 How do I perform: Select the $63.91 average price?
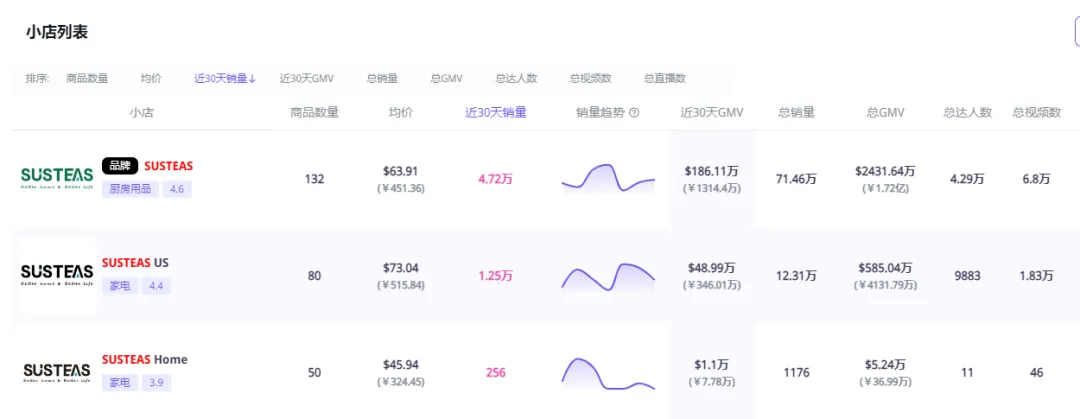pos(401,171)
